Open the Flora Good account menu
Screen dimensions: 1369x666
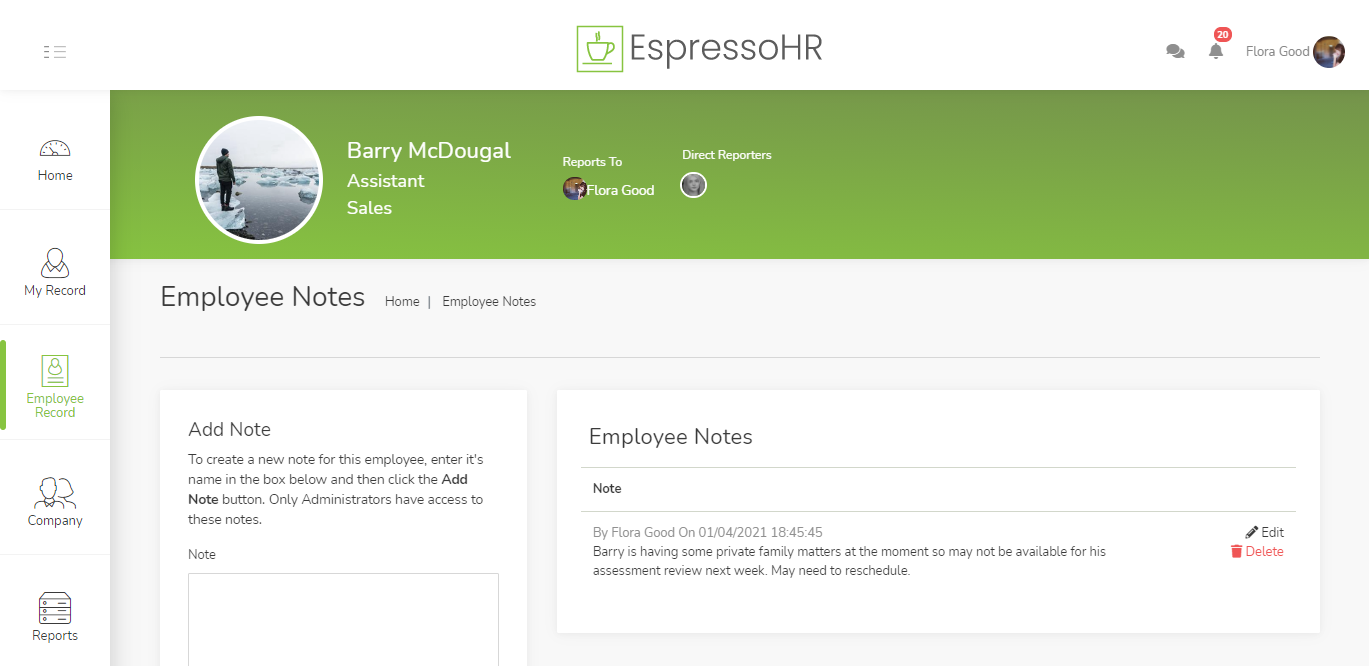coord(1277,50)
